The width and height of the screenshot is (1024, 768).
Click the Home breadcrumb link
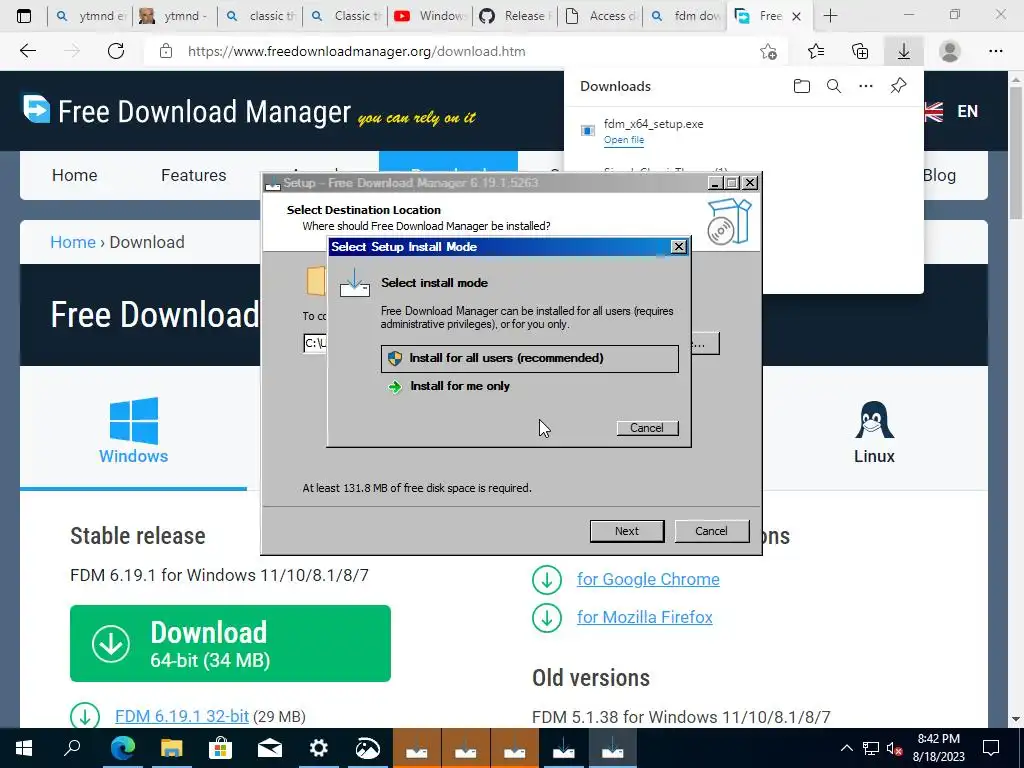pyautogui.click(x=72, y=242)
